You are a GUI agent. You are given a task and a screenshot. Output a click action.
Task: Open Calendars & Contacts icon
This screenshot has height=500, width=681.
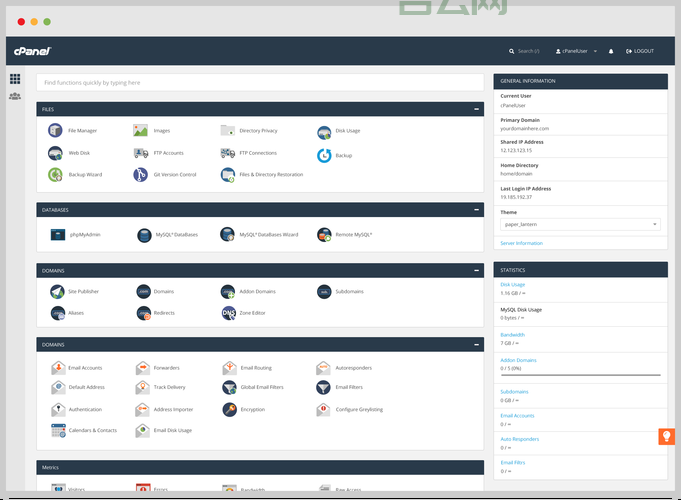coord(58,430)
